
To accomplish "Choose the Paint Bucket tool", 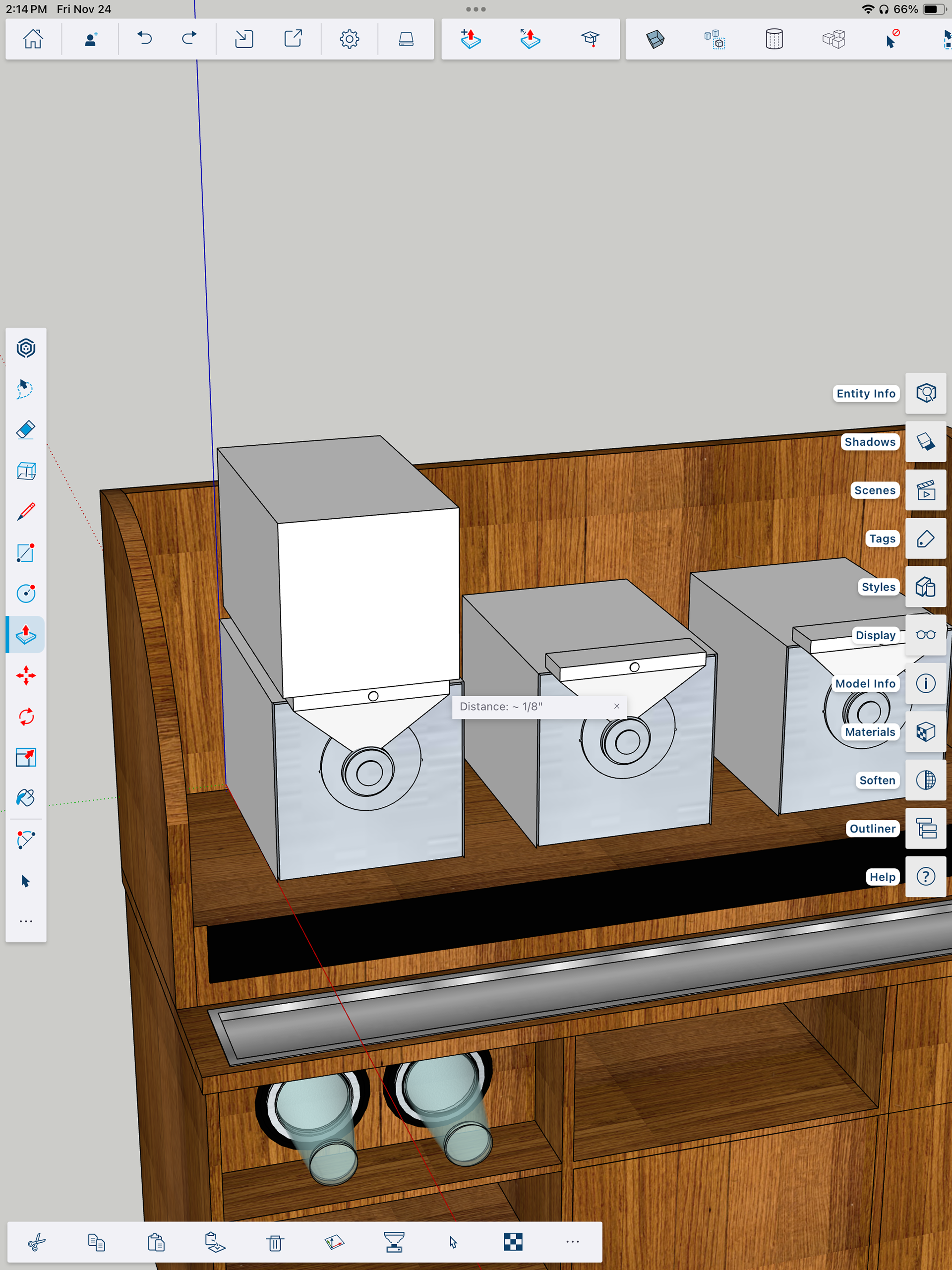I will point(26,797).
